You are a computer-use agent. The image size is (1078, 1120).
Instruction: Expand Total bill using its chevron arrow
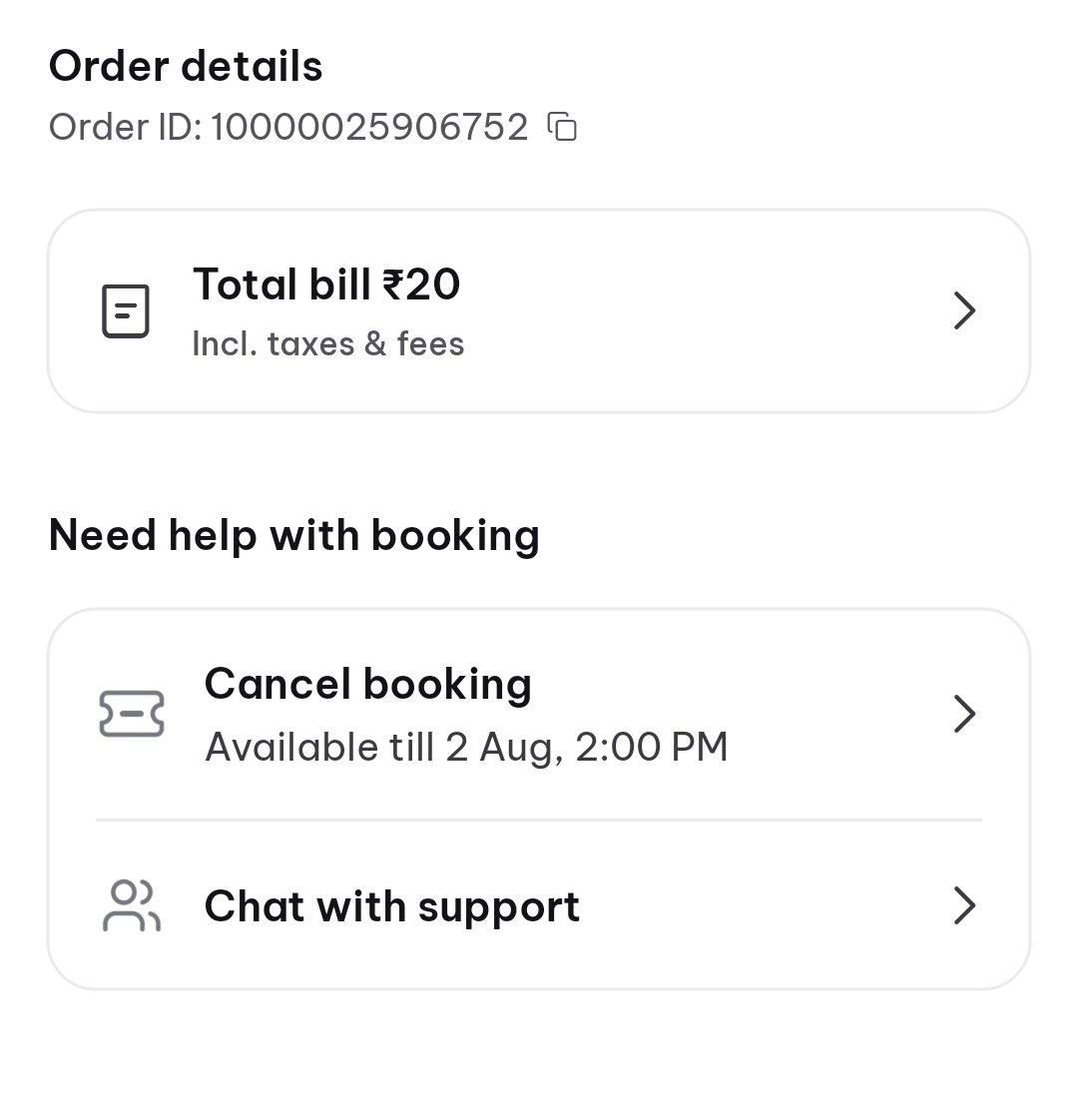[964, 310]
